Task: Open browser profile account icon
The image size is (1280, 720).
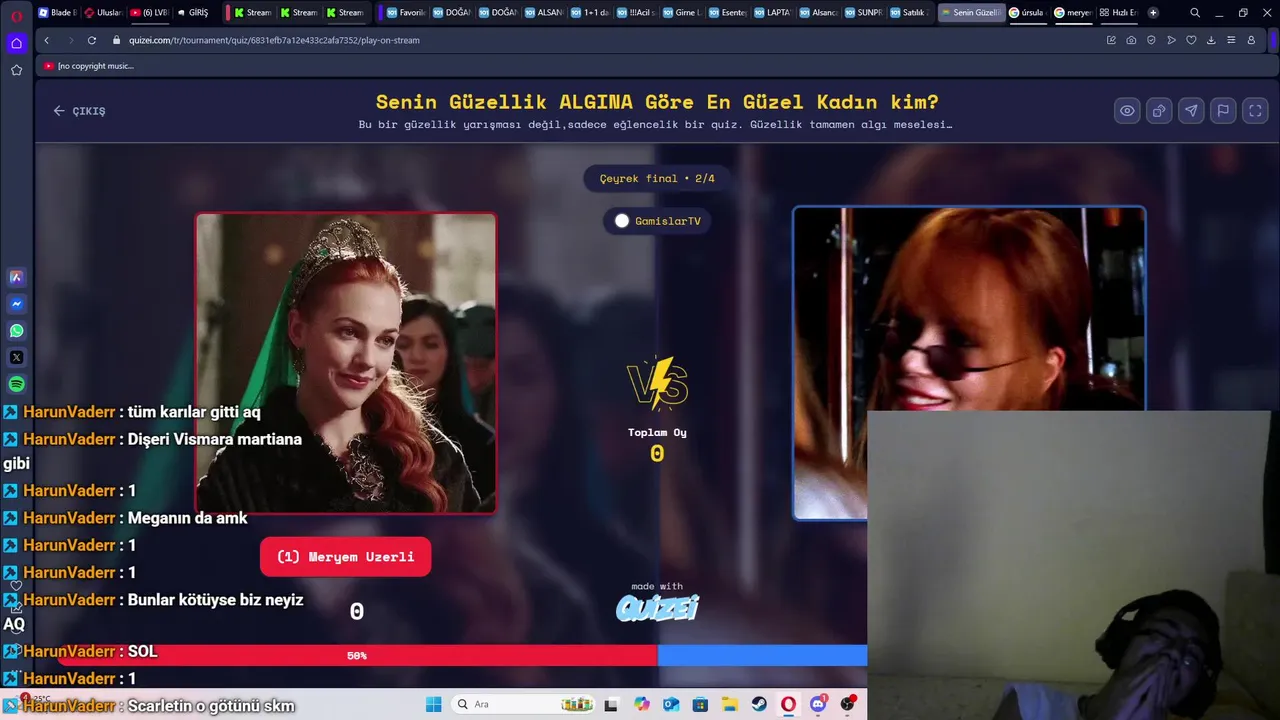Action: [1251, 40]
